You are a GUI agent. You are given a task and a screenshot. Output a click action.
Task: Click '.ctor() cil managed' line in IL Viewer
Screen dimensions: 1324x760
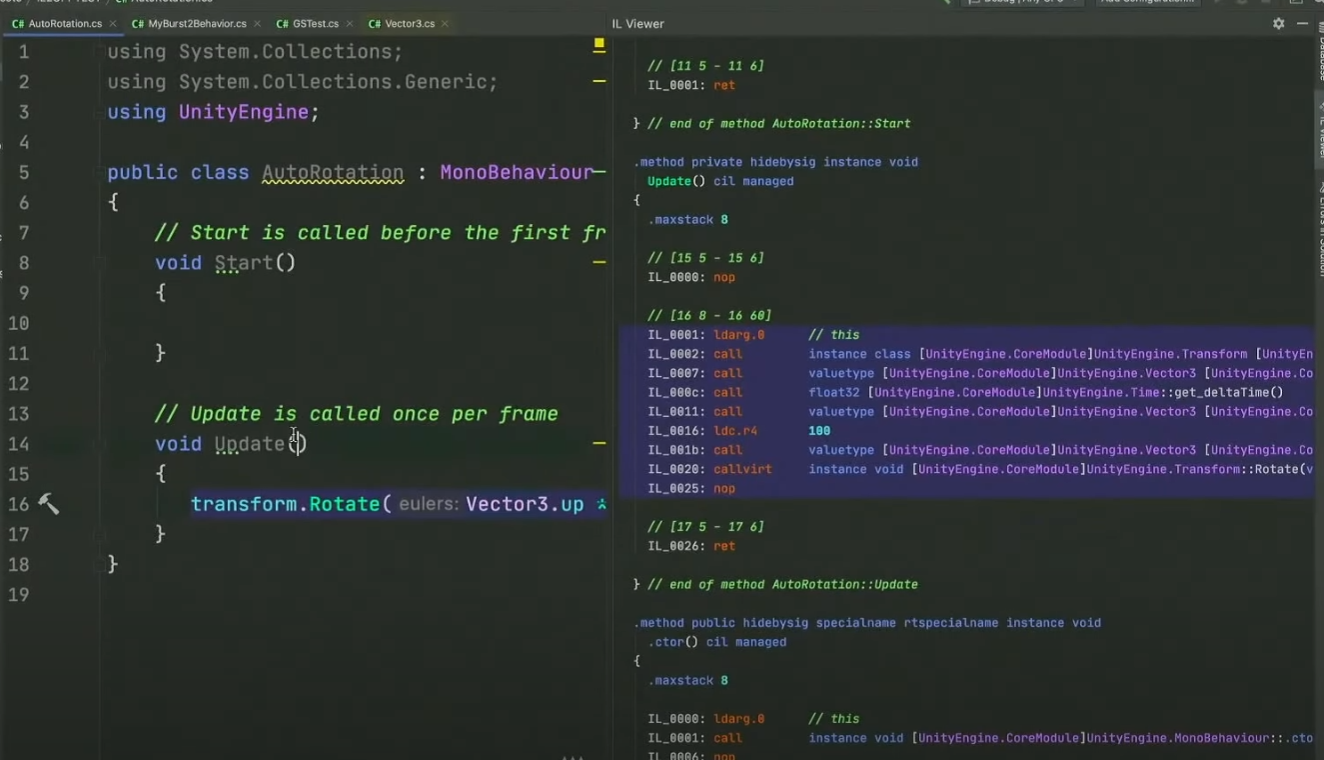coord(717,642)
